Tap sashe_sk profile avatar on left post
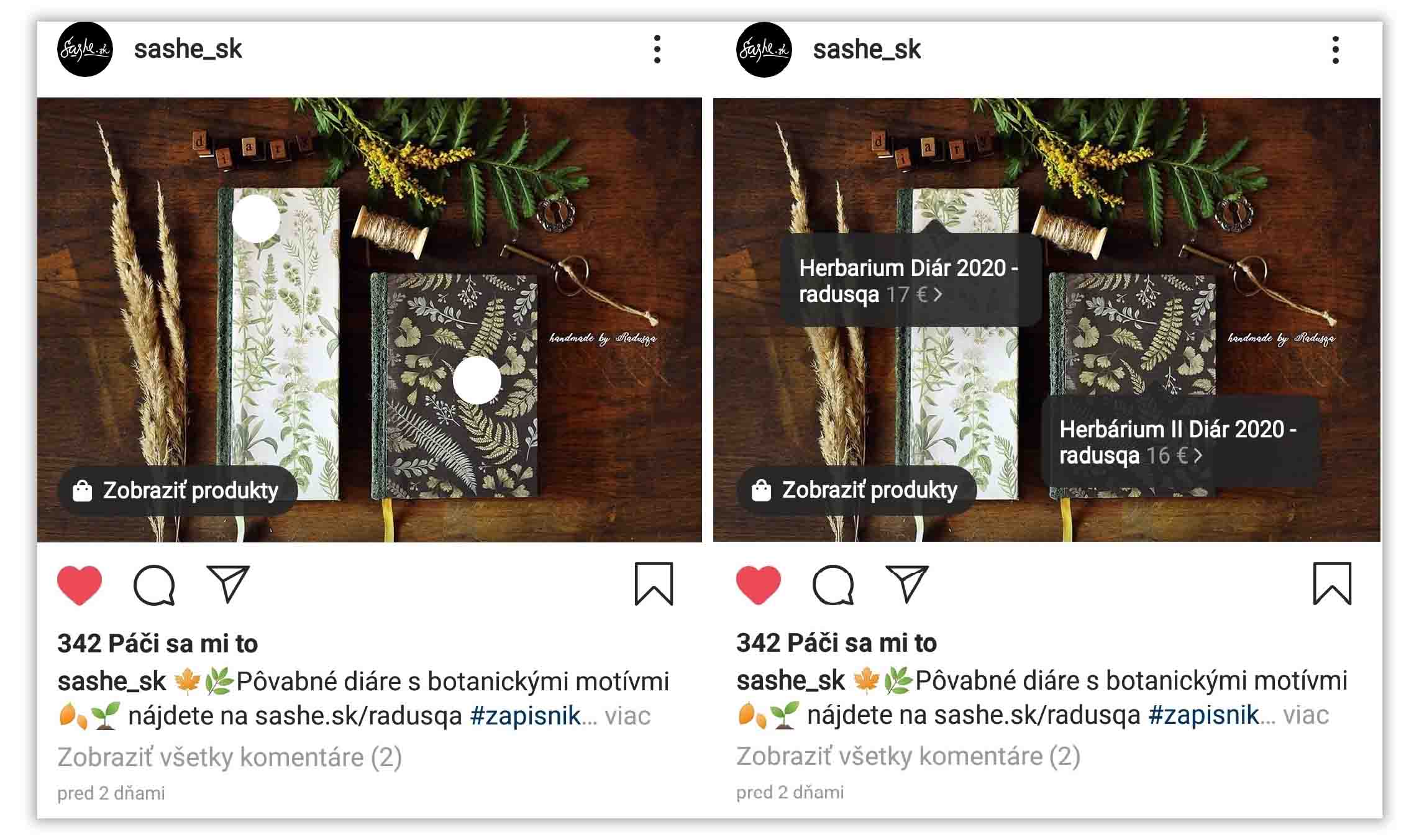Viewport: 1419px width, 840px height. [85, 49]
